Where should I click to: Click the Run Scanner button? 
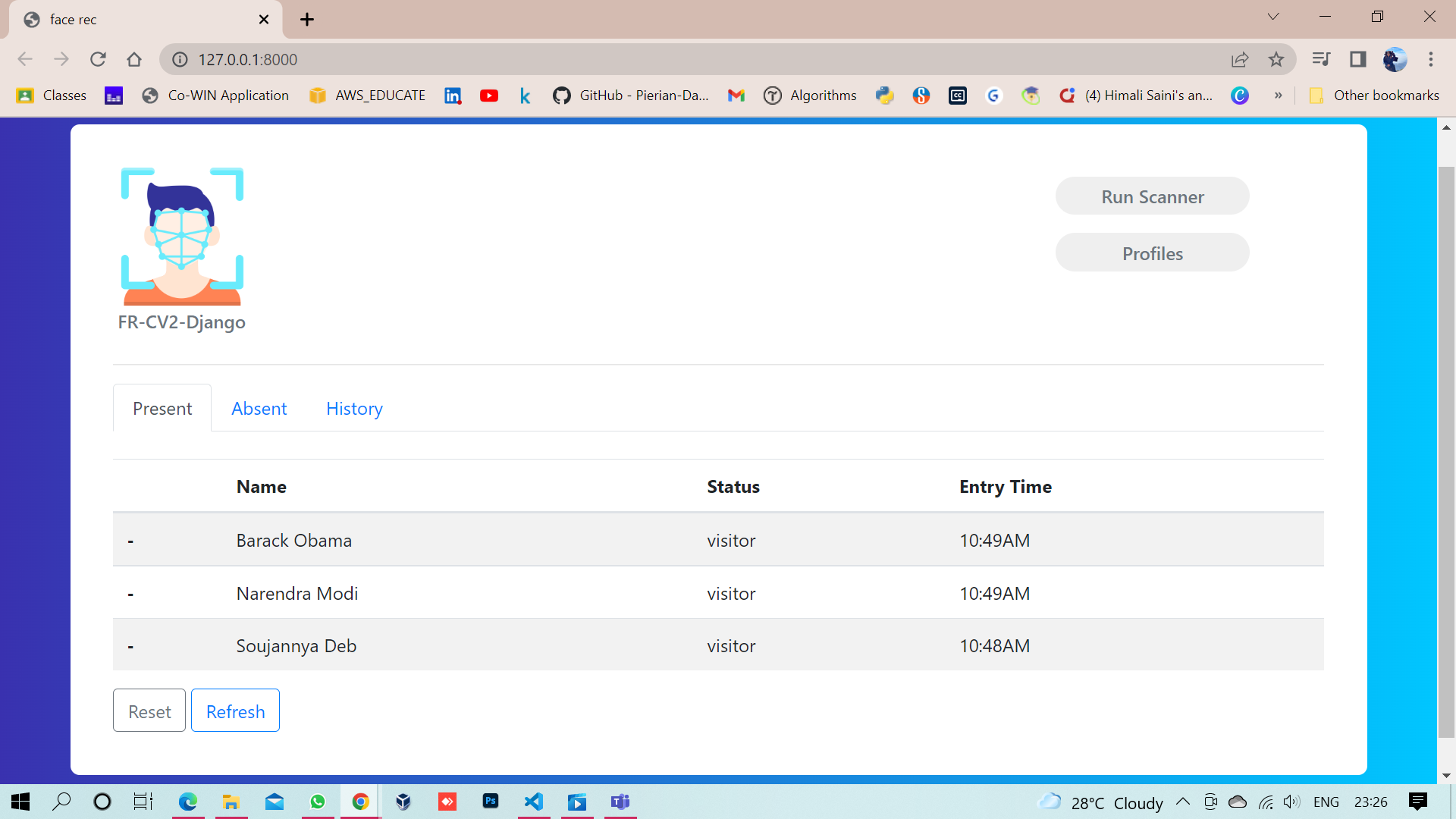[x=1152, y=196]
